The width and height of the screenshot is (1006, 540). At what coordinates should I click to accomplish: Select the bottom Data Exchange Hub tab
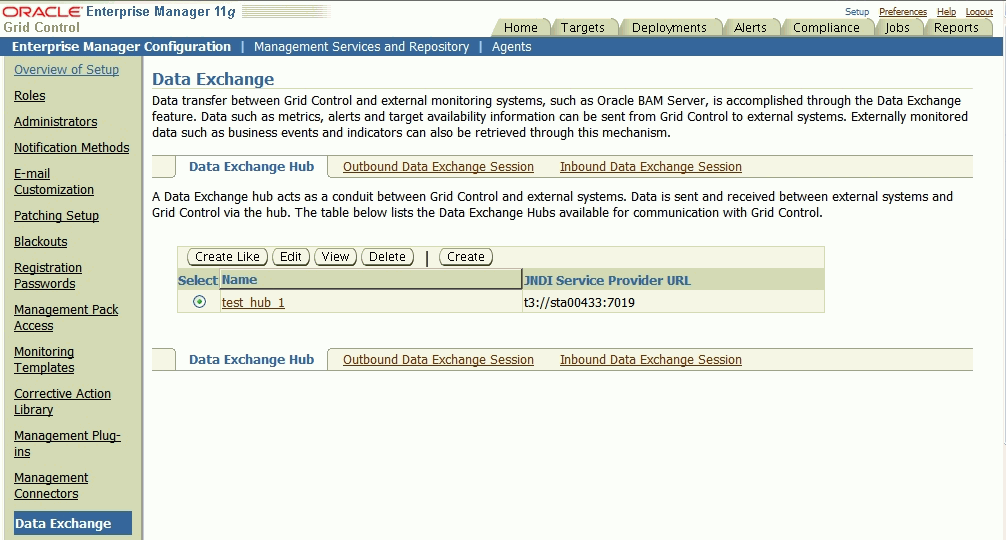pyautogui.click(x=252, y=360)
